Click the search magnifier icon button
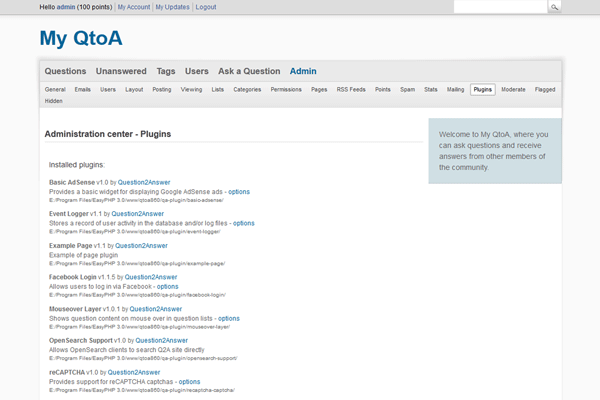This screenshot has width=600, height=400. (554, 7)
